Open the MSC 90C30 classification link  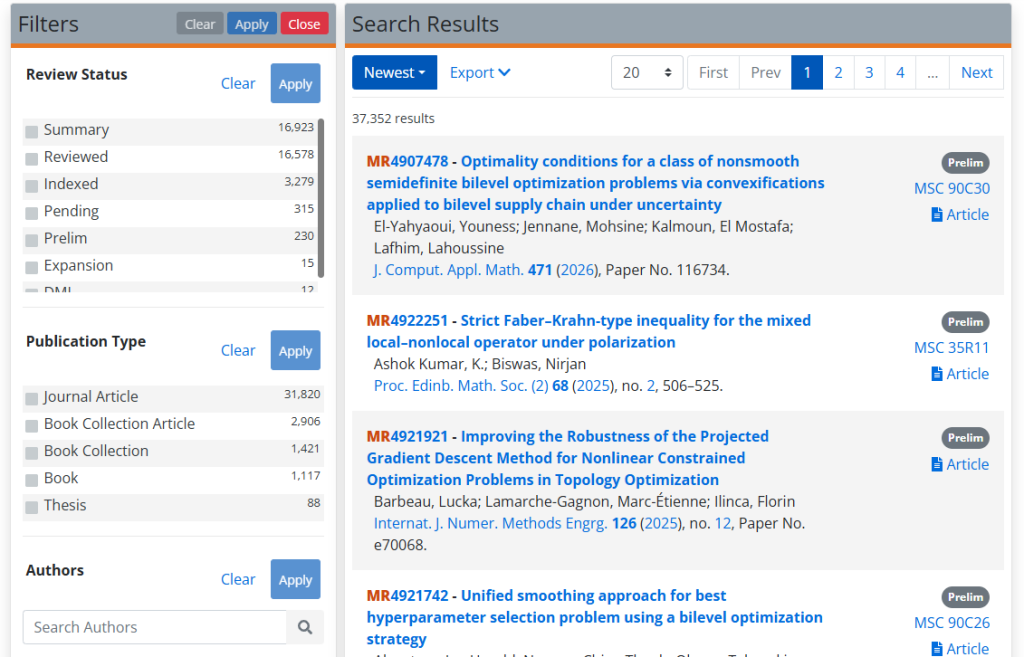(x=951, y=189)
